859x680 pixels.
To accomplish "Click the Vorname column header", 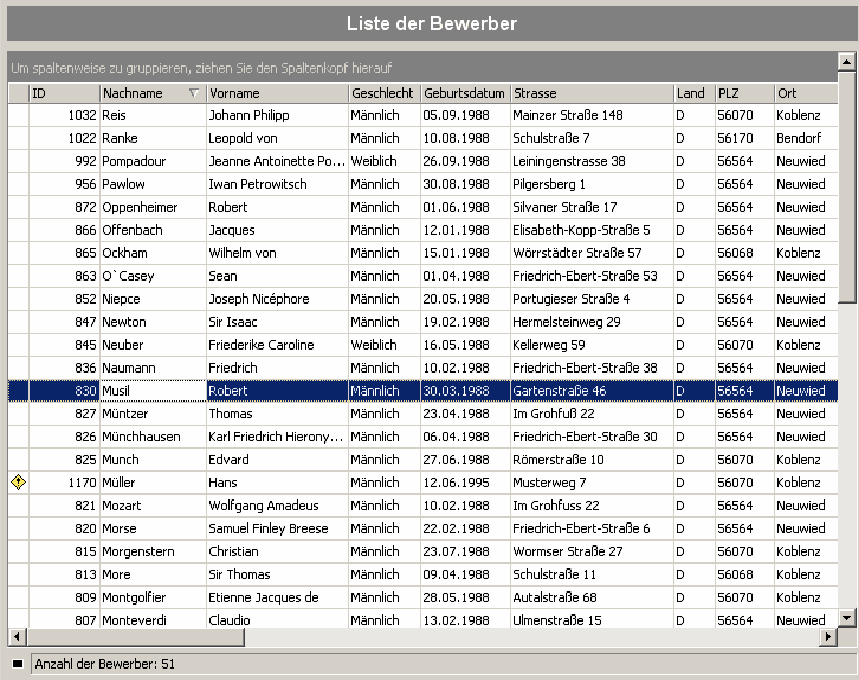I will [x=277, y=93].
